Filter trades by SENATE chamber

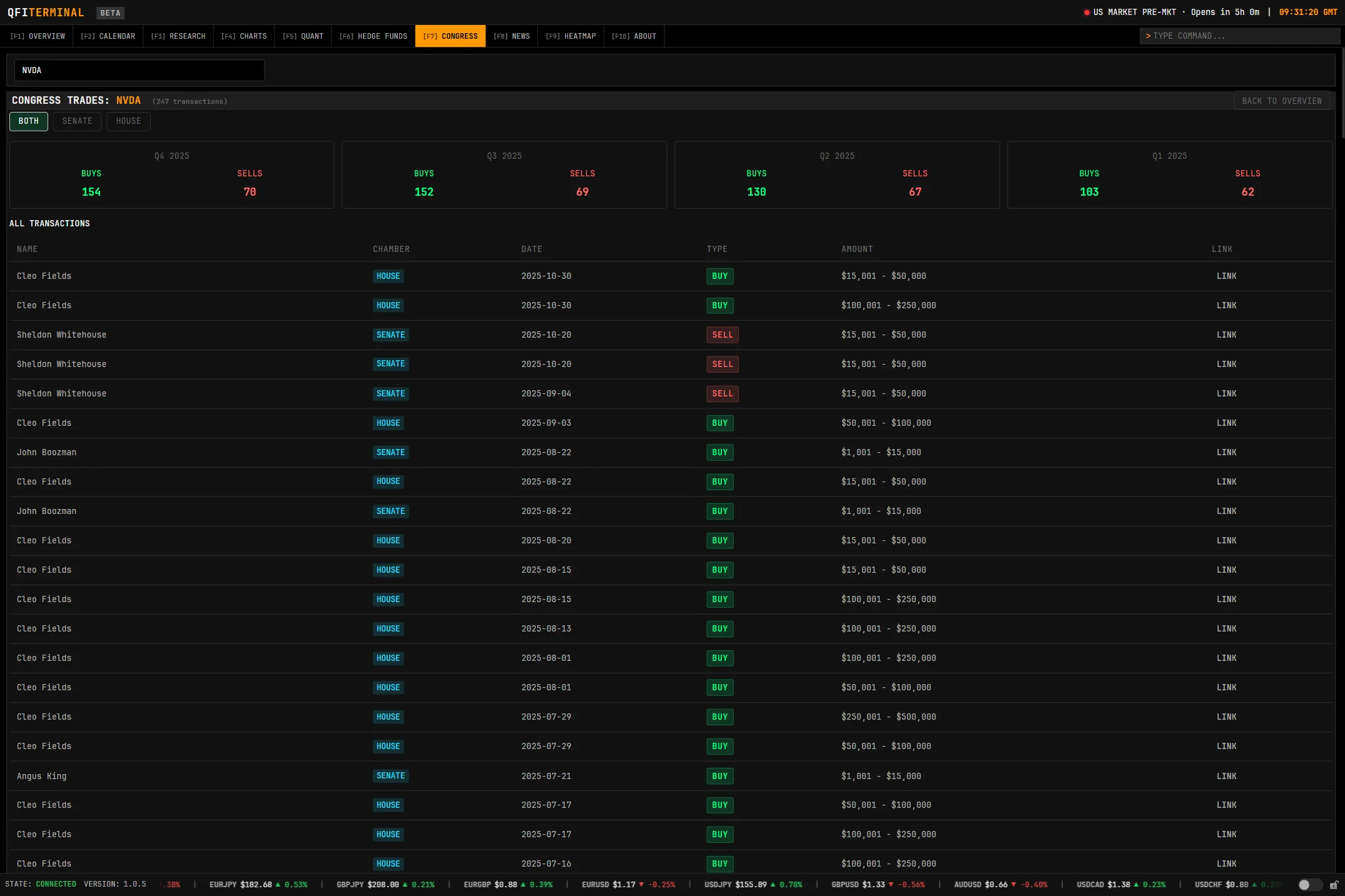[x=77, y=121]
